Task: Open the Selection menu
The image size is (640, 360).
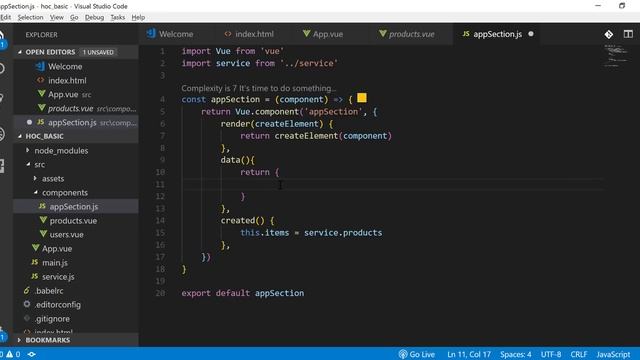Action: click(30, 17)
